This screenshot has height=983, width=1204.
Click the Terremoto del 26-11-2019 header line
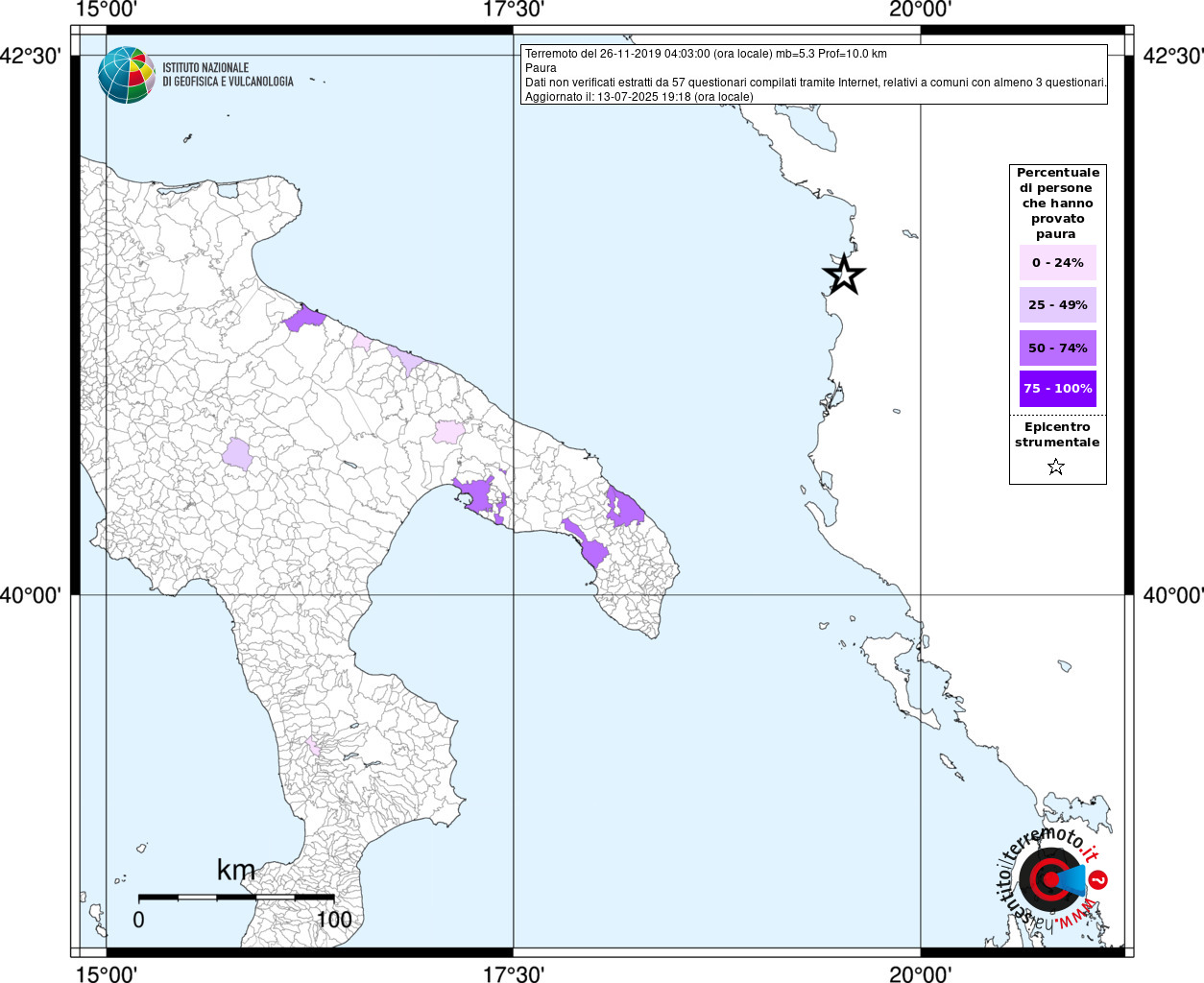click(706, 54)
